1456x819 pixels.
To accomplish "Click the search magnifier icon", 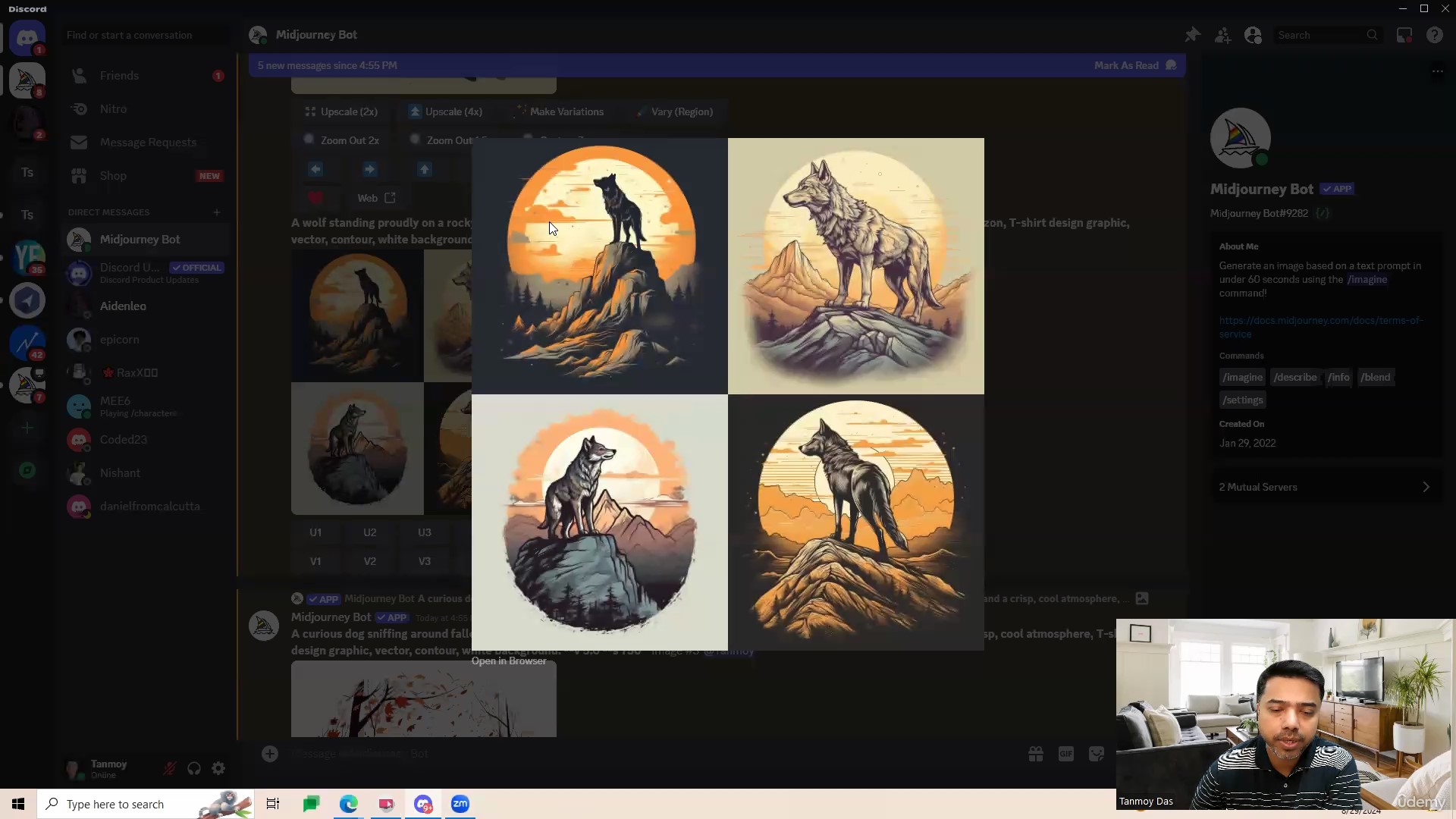I will (1372, 35).
